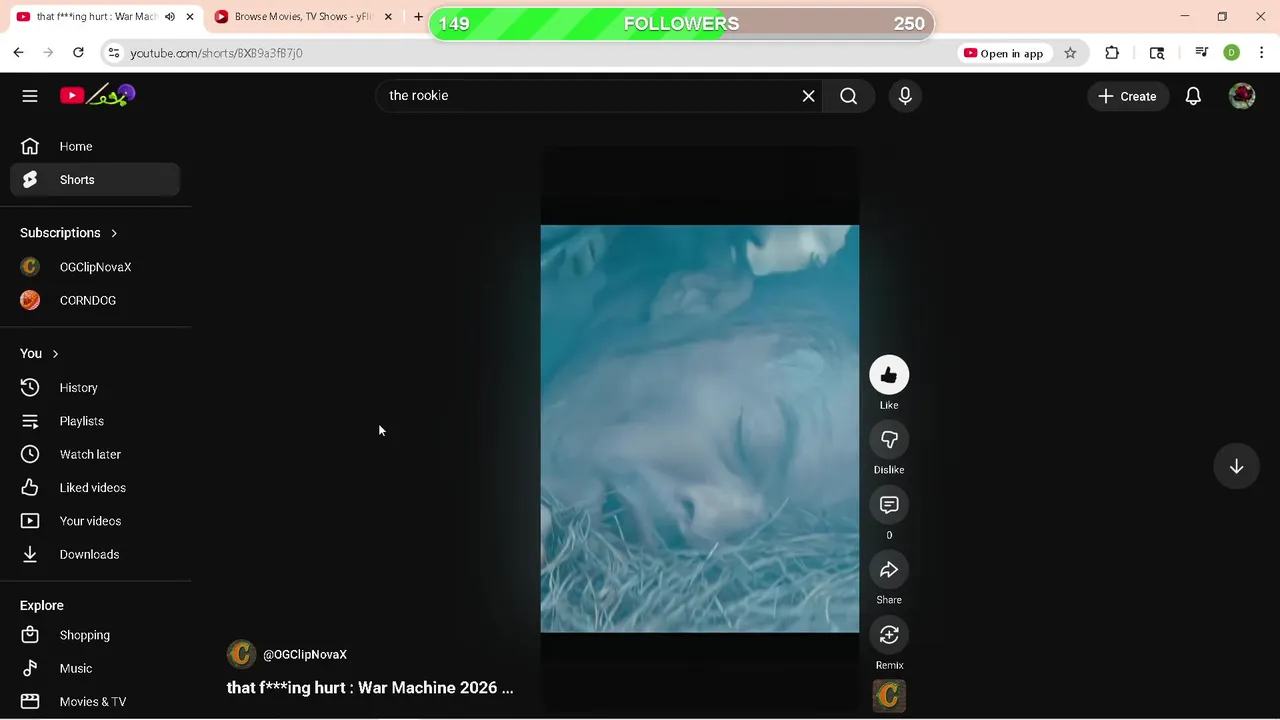
Task: Open the account avatar menu
Action: click(x=1242, y=96)
